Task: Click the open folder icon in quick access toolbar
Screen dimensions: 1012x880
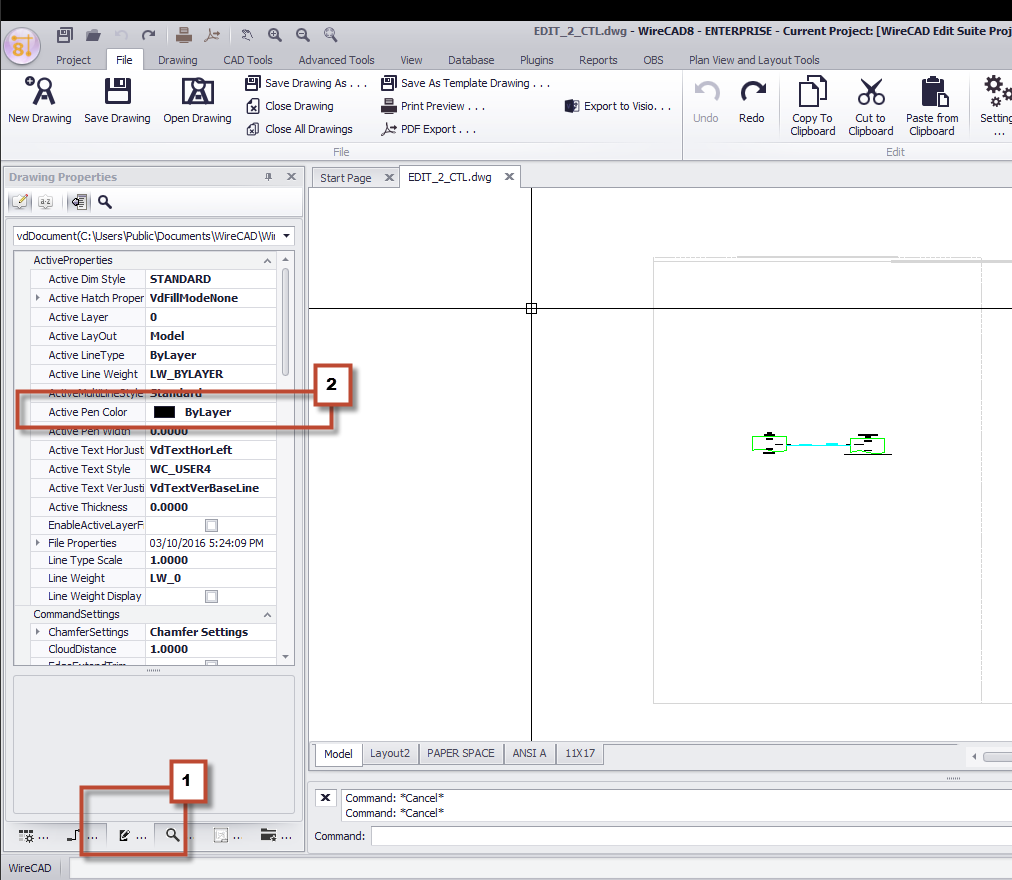Action: pos(94,35)
